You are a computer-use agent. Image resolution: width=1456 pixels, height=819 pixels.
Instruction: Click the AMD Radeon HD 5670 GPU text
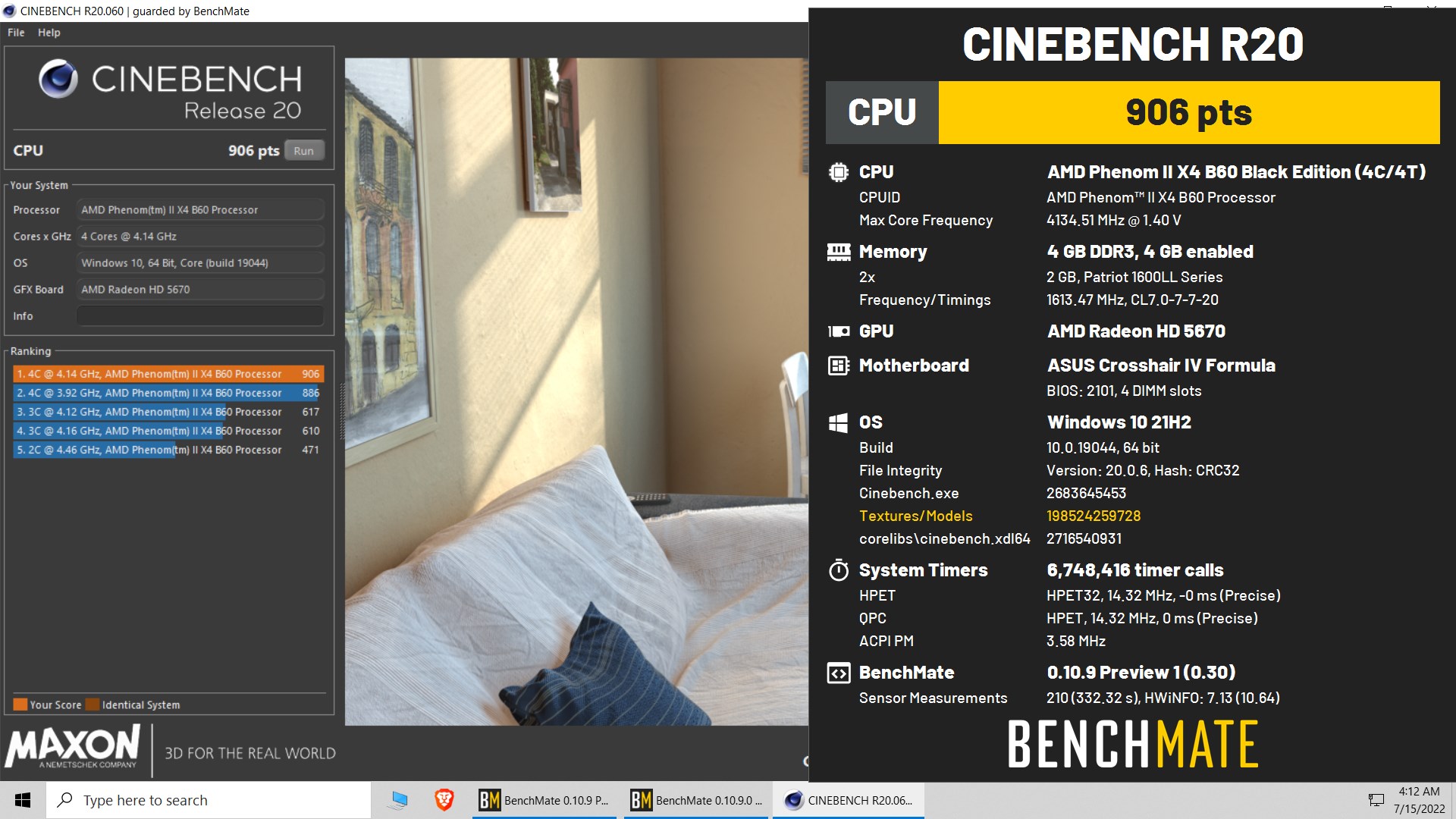pos(1136,331)
